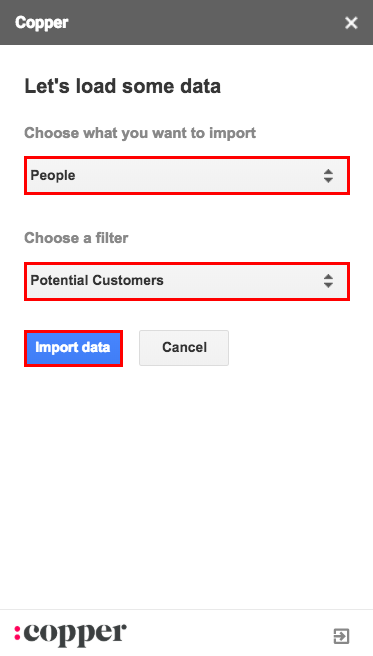Click the Copper title in the header

pos(41,23)
